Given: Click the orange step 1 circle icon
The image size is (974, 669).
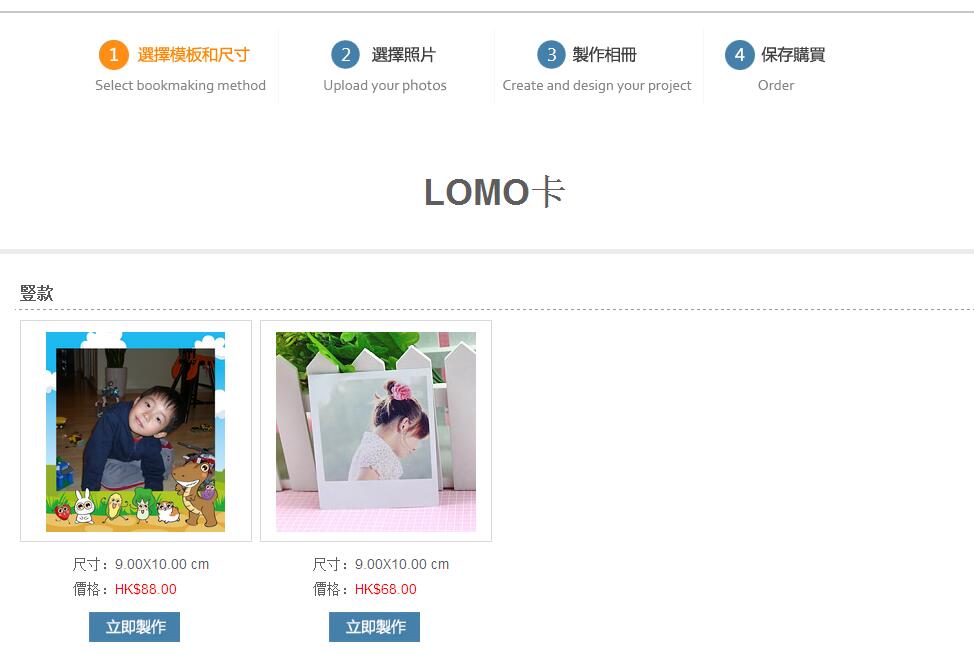Looking at the screenshot, I should pos(114,55).
